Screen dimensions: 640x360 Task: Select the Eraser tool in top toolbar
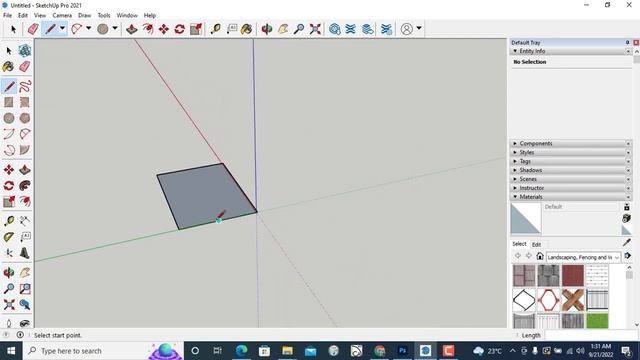[x=33, y=29]
